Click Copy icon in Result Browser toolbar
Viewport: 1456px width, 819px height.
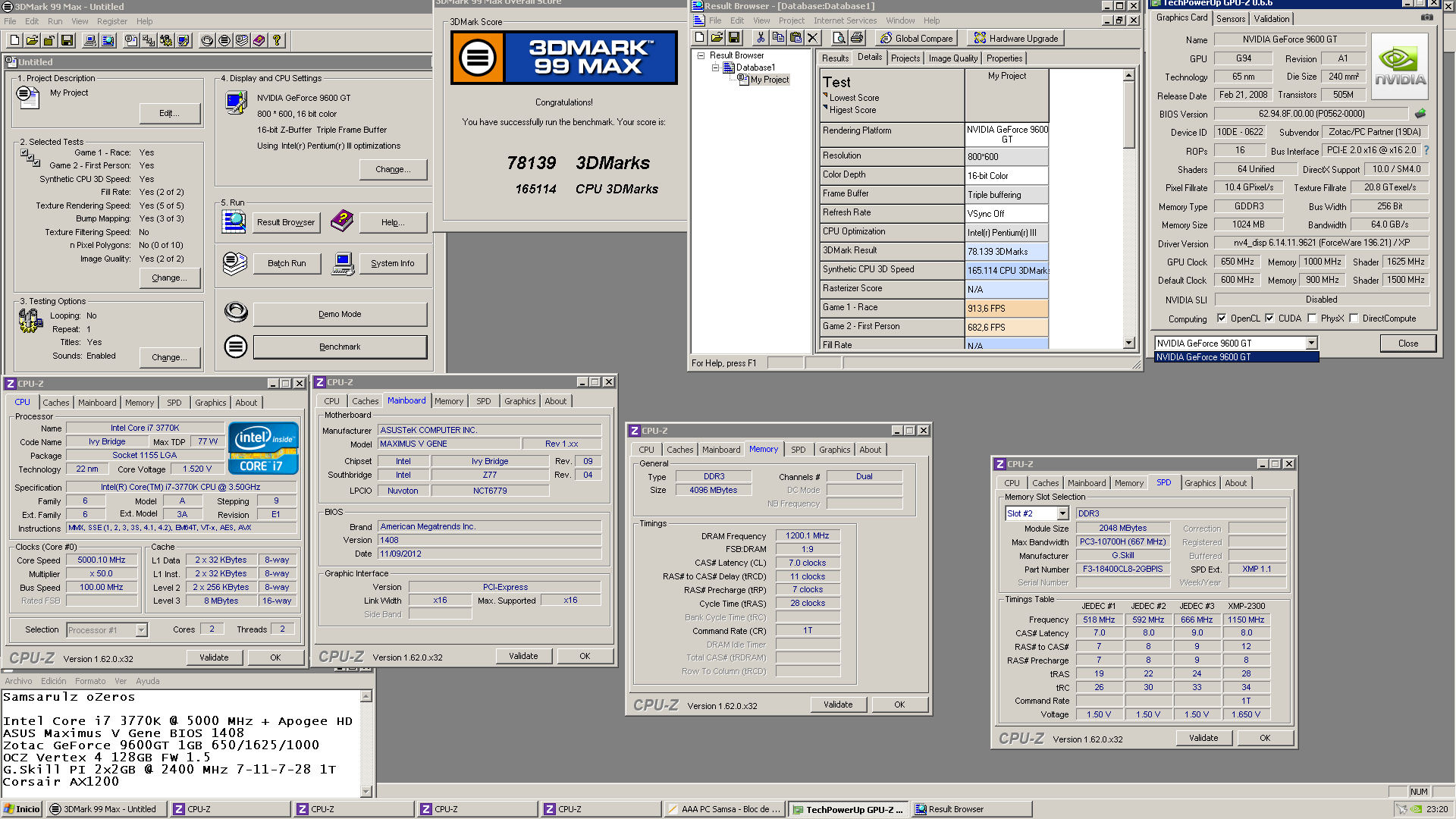[778, 38]
